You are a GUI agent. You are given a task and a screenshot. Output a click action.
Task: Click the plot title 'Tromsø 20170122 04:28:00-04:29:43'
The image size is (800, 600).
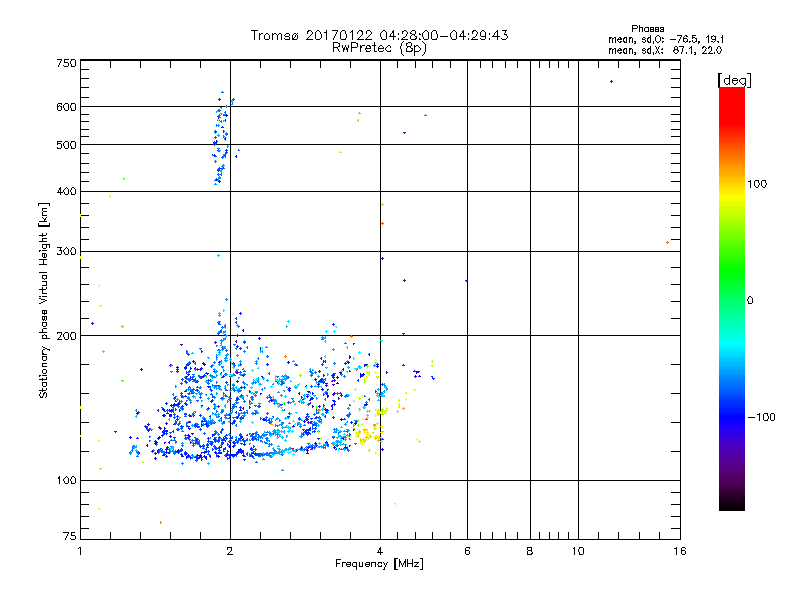tap(379, 35)
